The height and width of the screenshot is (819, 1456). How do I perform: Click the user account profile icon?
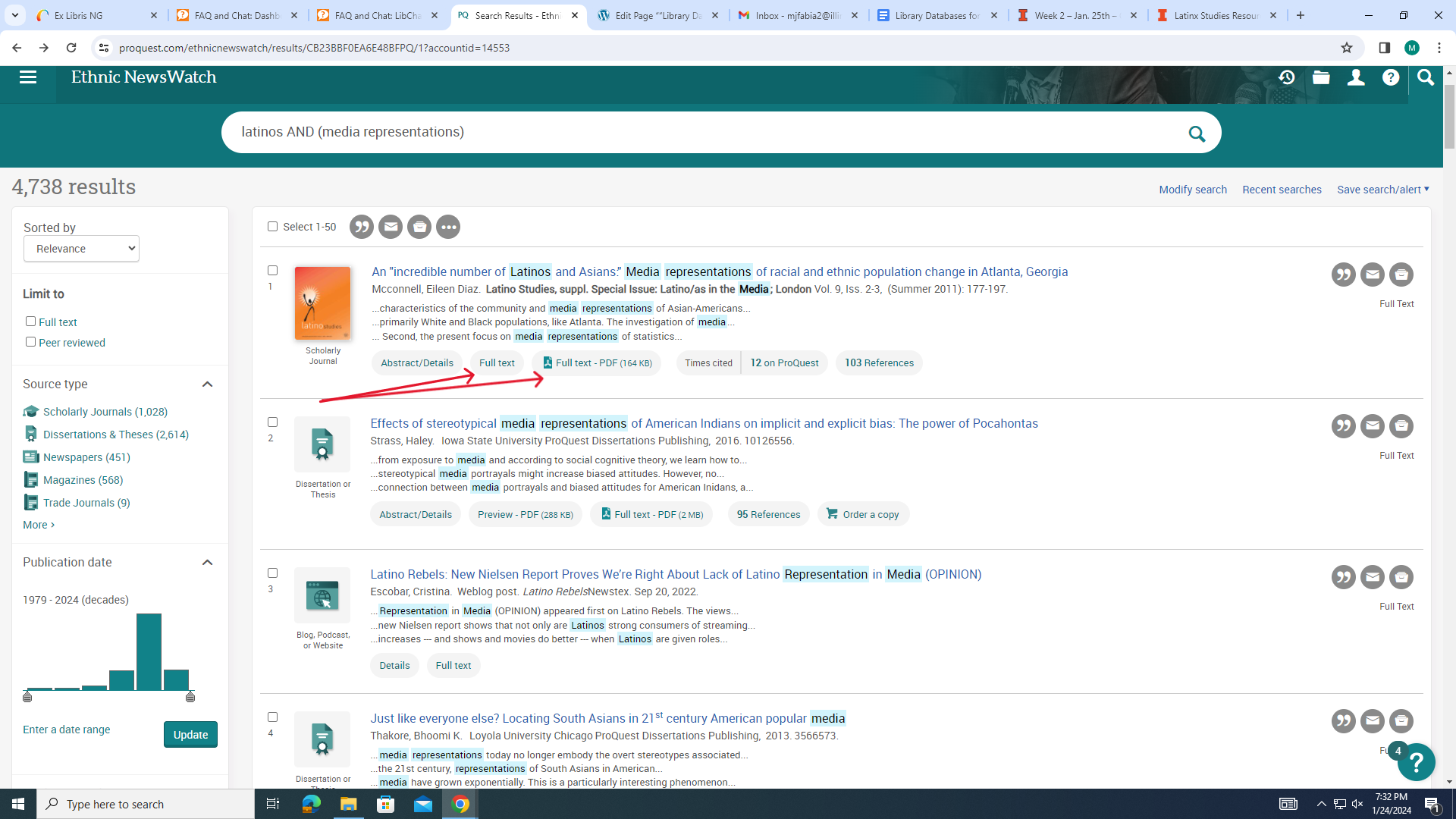1356,77
